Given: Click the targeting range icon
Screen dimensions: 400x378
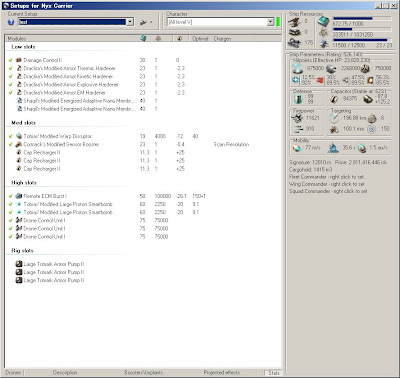Looking at the screenshot, I should [334, 118].
